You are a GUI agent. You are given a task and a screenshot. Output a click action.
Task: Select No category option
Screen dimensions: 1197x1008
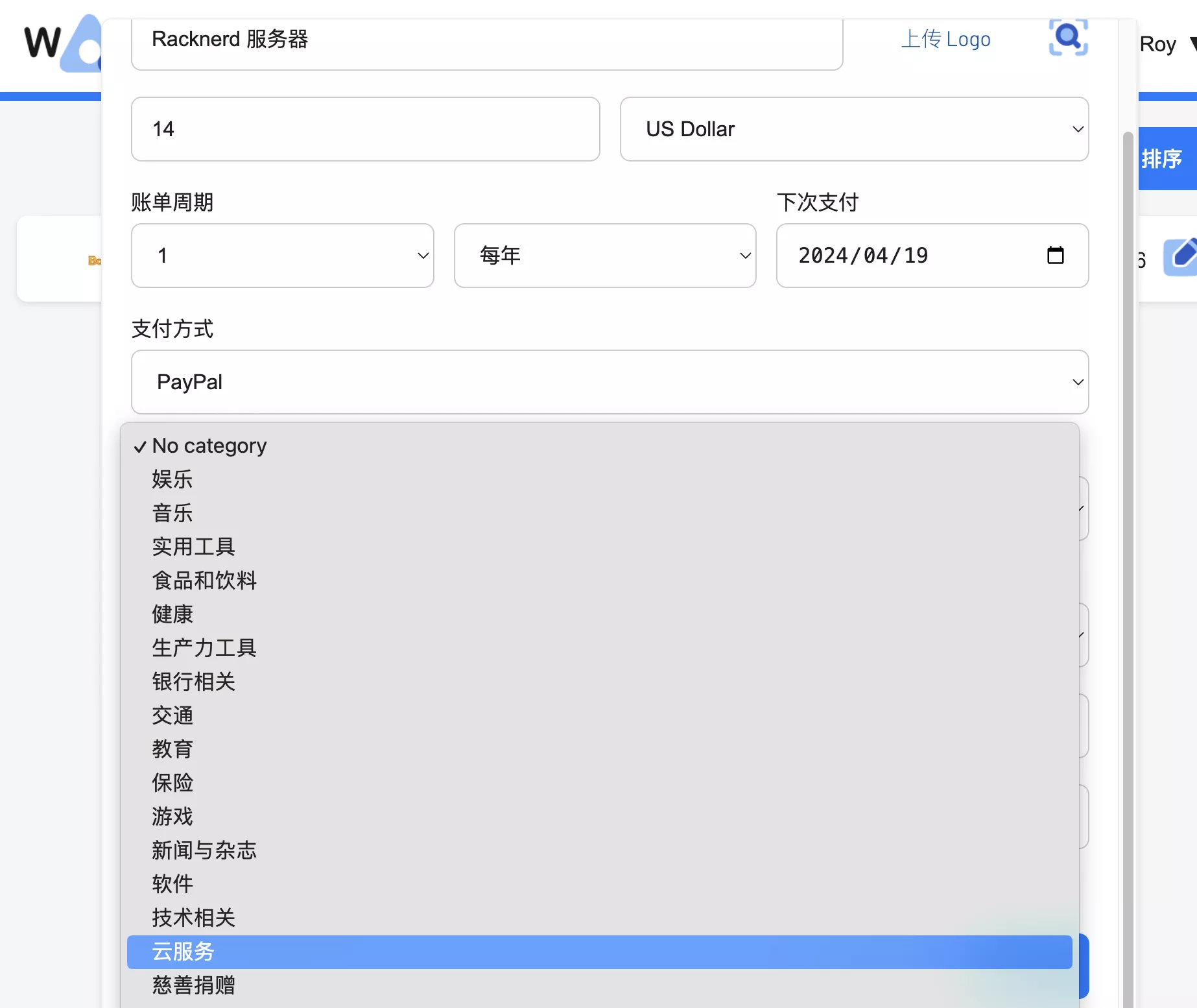pyautogui.click(x=209, y=446)
